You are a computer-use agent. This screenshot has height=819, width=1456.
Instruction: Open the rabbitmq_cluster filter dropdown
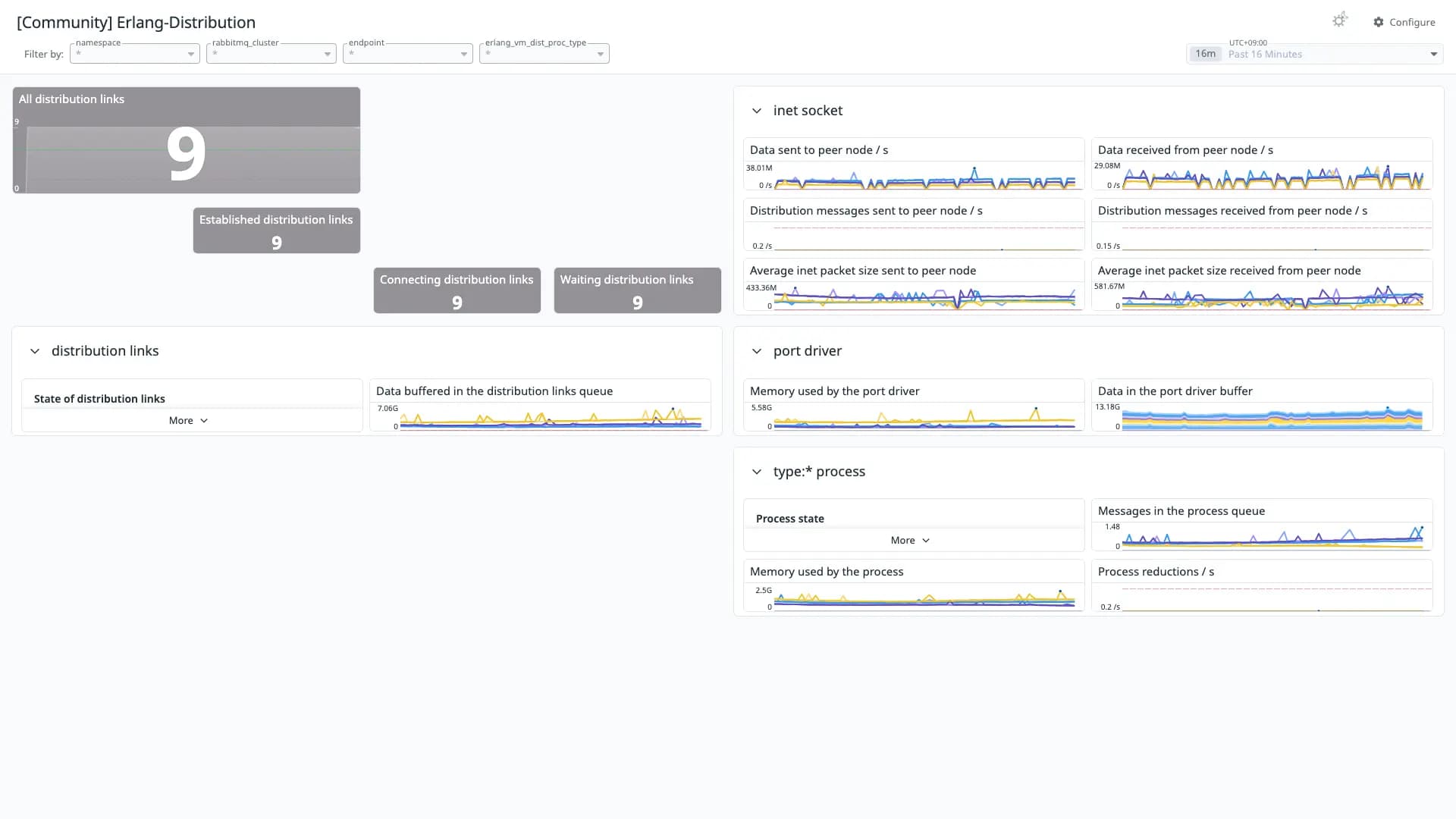271,54
